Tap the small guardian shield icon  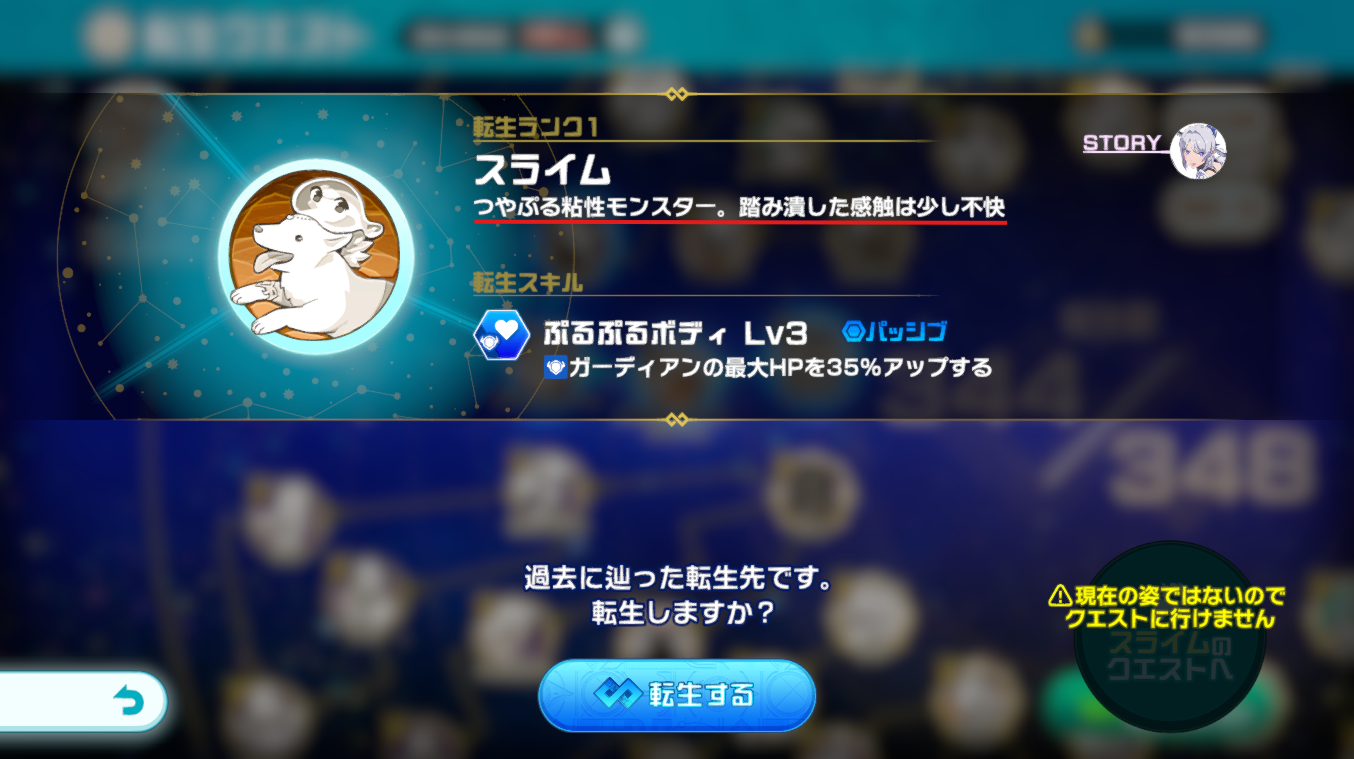pyautogui.click(x=555, y=368)
